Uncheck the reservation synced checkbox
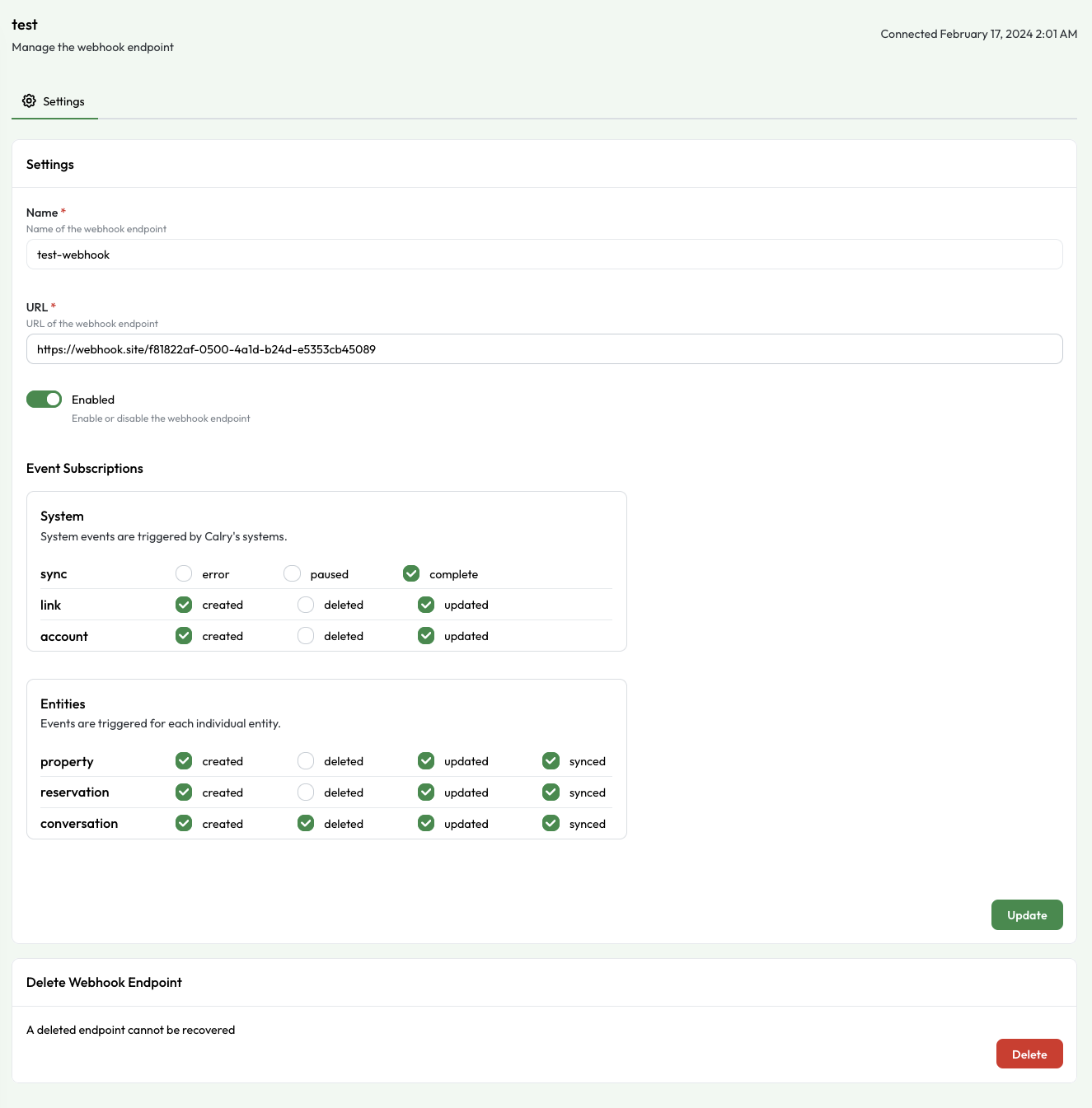This screenshot has height=1108, width=1092. [x=551, y=792]
